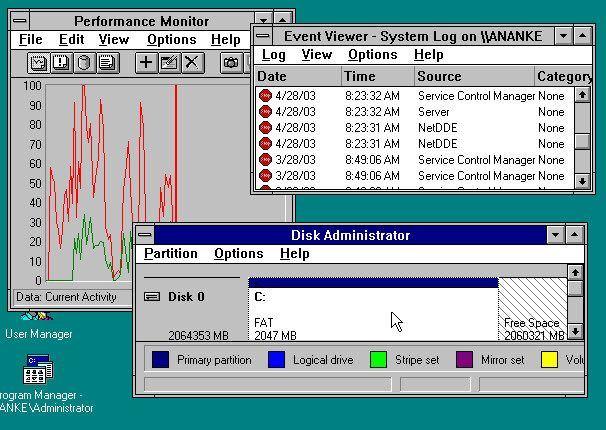
Task: Open the Program Manager desktop icon
Action: [38, 370]
